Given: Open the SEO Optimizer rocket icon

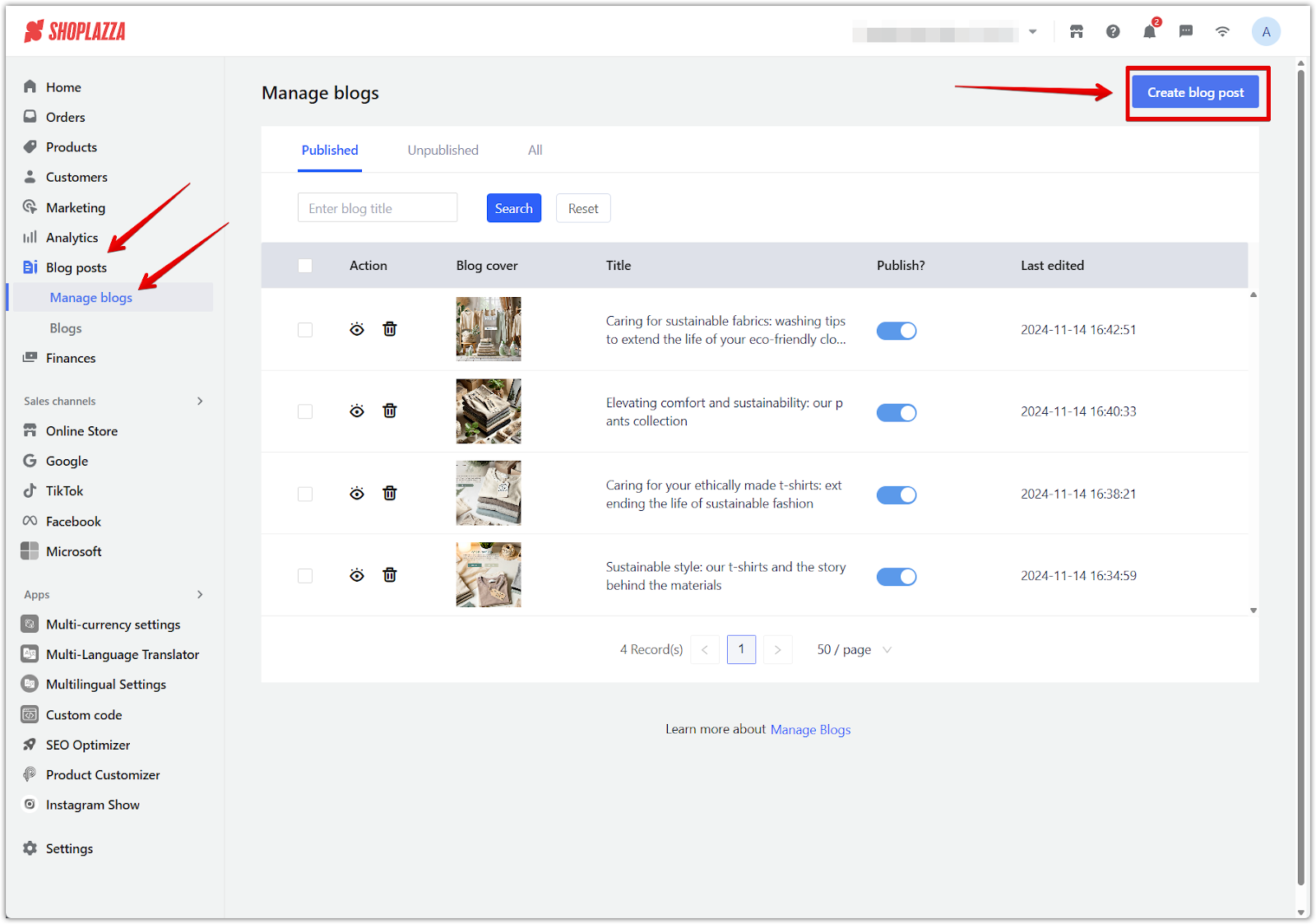Looking at the screenshot, I should pos(30,745).
